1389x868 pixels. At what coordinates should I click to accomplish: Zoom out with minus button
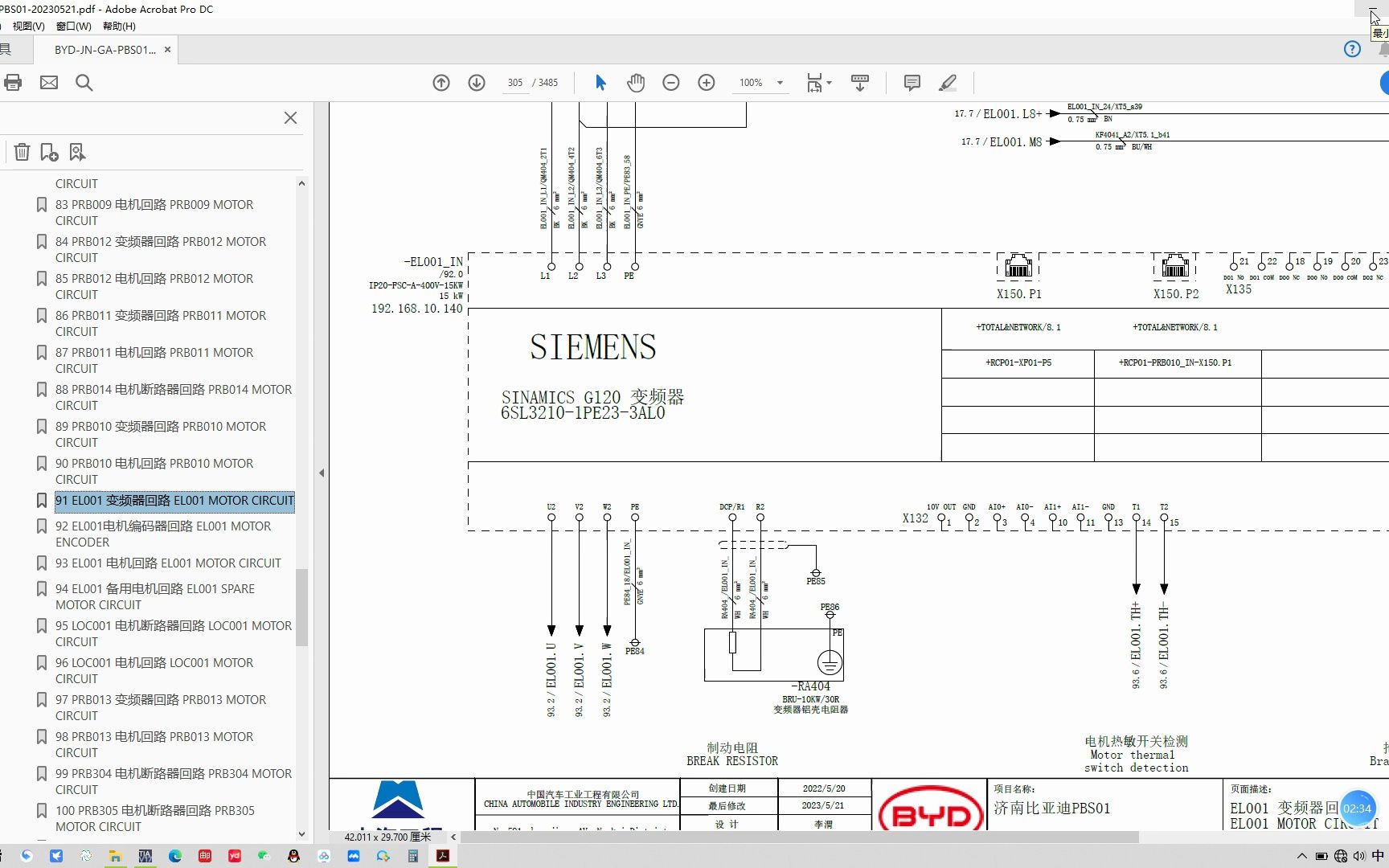pos(671,82)
